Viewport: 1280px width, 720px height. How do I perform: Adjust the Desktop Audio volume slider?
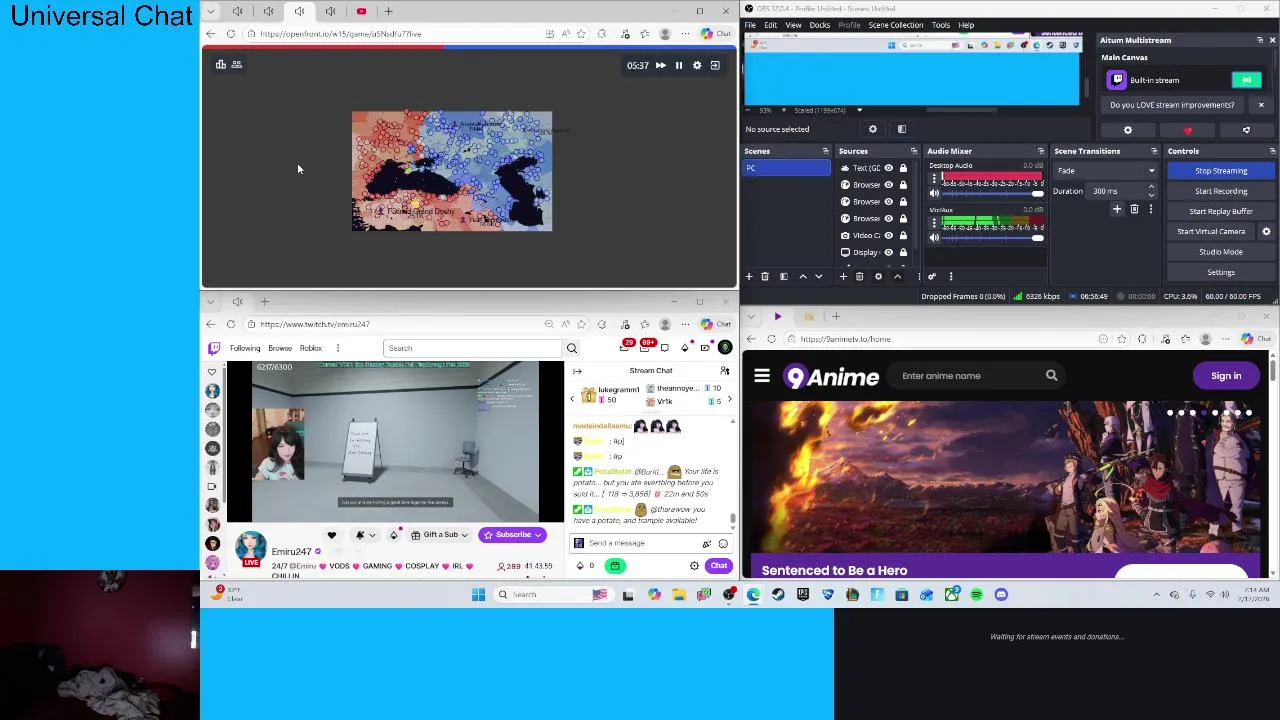(x=992, y=193)
